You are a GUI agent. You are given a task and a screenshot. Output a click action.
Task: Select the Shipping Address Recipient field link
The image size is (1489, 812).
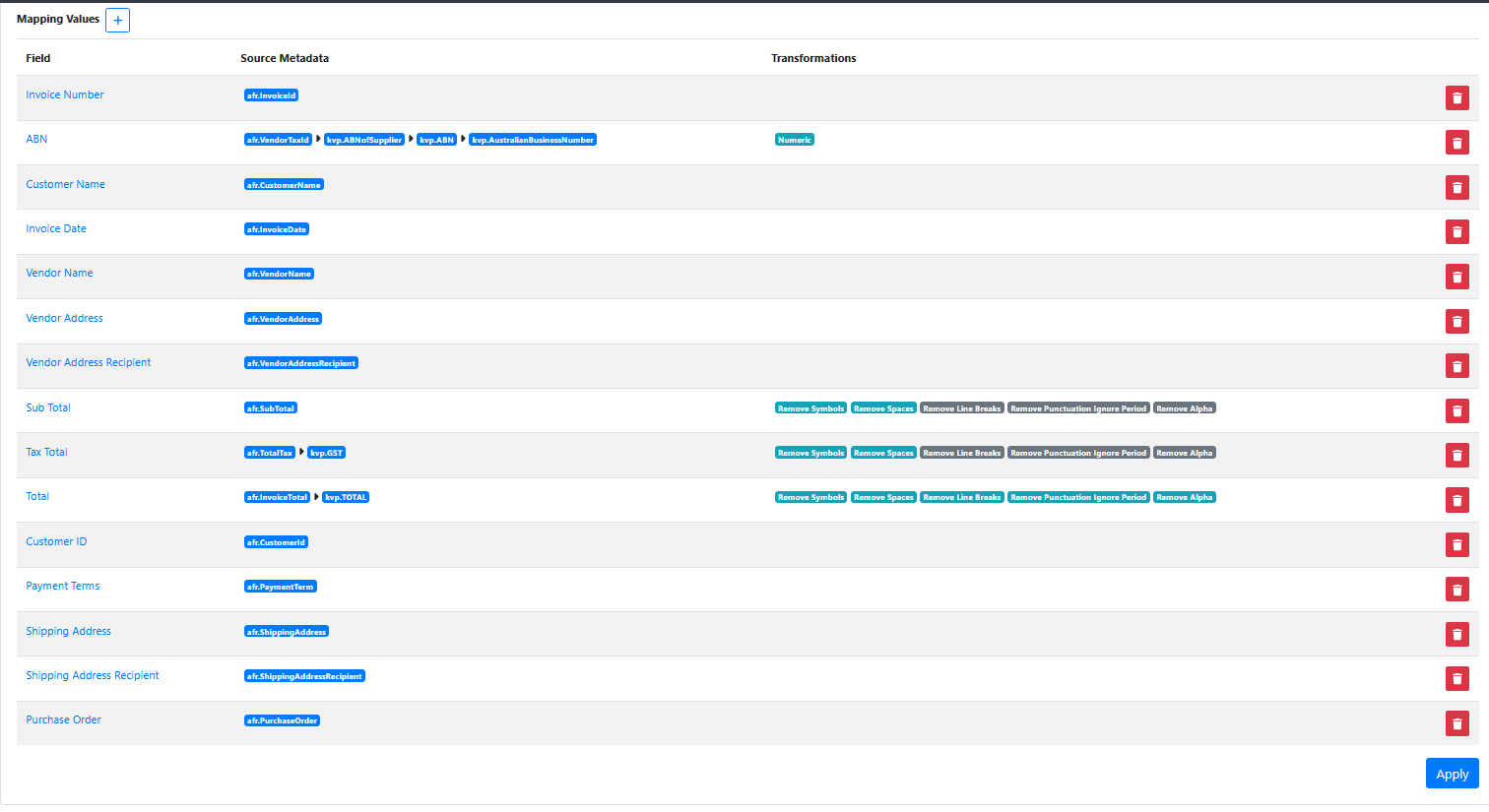pos(93,675)
